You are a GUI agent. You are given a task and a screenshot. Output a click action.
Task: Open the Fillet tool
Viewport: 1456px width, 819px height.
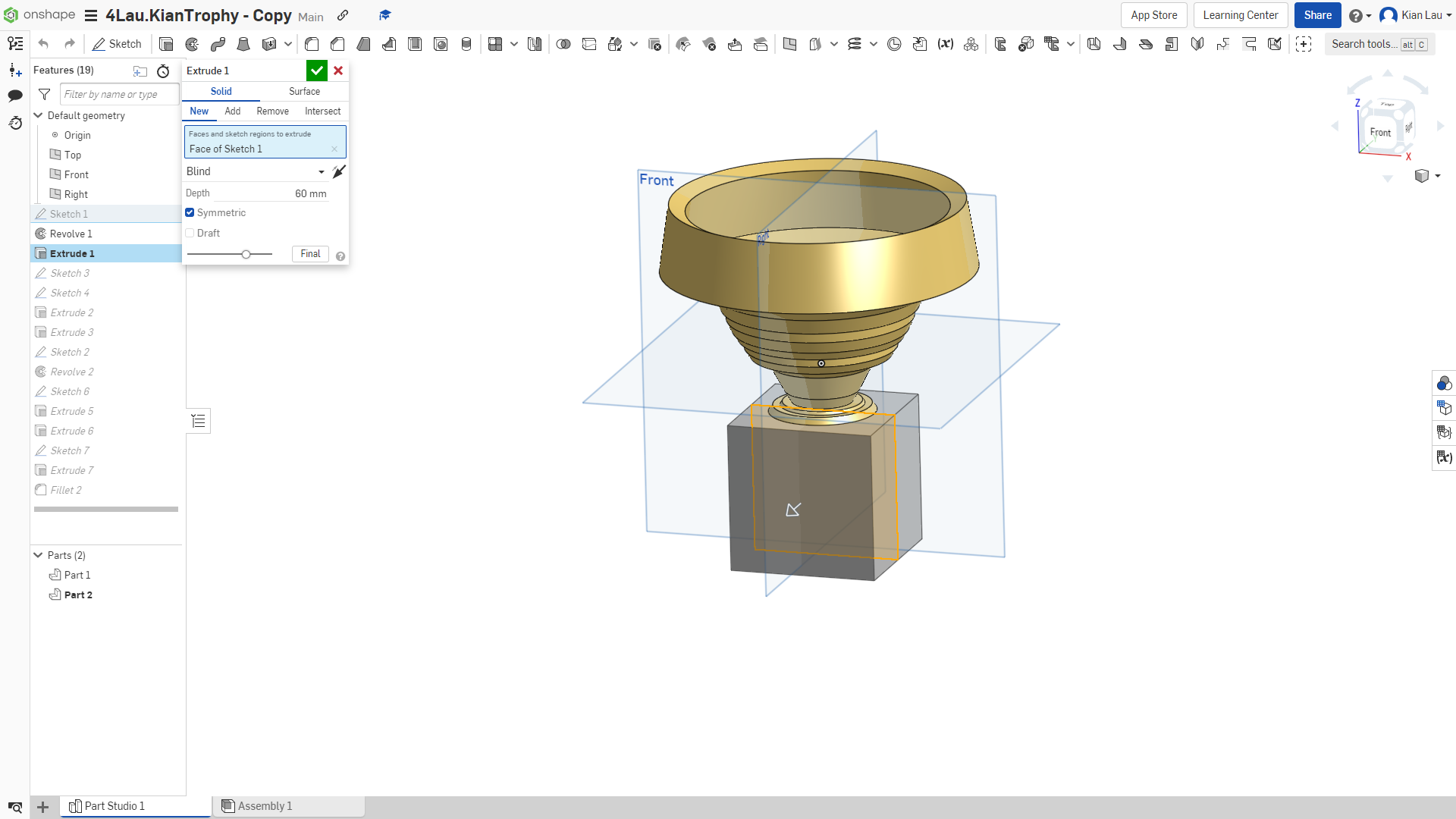click(x=311, y=44)
